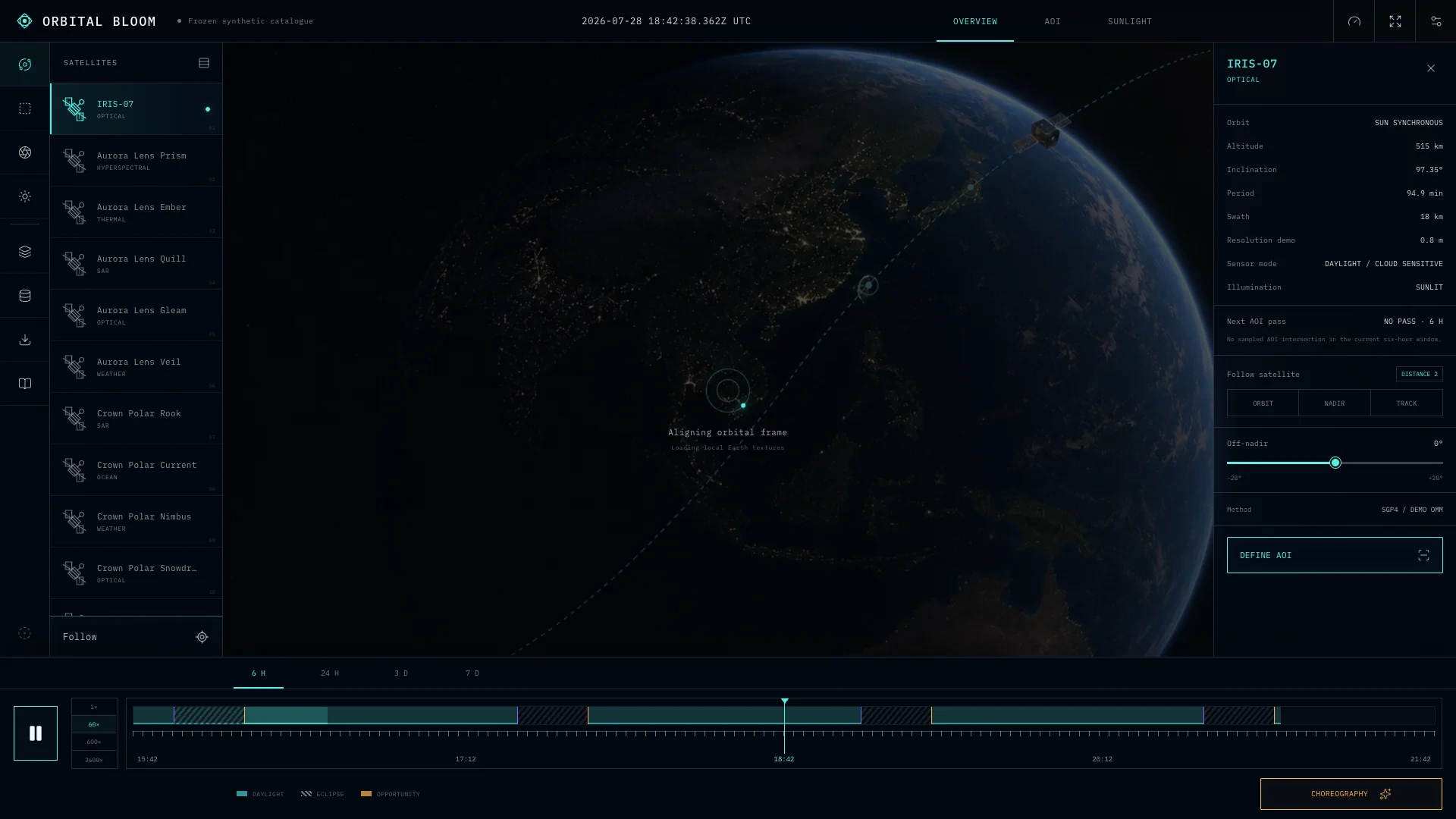Viewport: 1456px width, 819px height.
Task: Click the Aurora Lens Quill satellite icon
Action: (x=74, y=264)
